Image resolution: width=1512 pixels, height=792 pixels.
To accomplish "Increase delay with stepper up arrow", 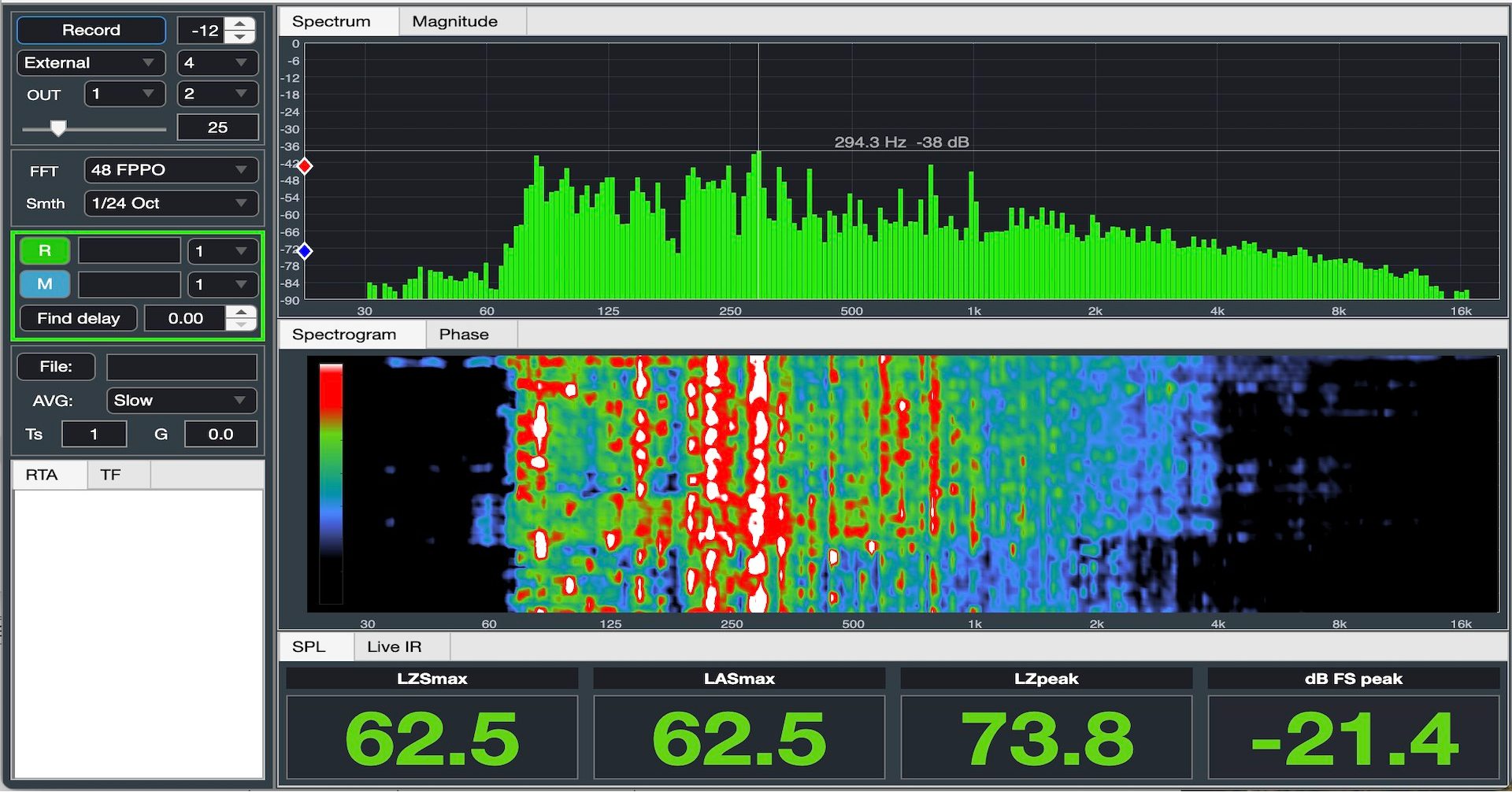I will pyautogui.click(x=242, y=312).
